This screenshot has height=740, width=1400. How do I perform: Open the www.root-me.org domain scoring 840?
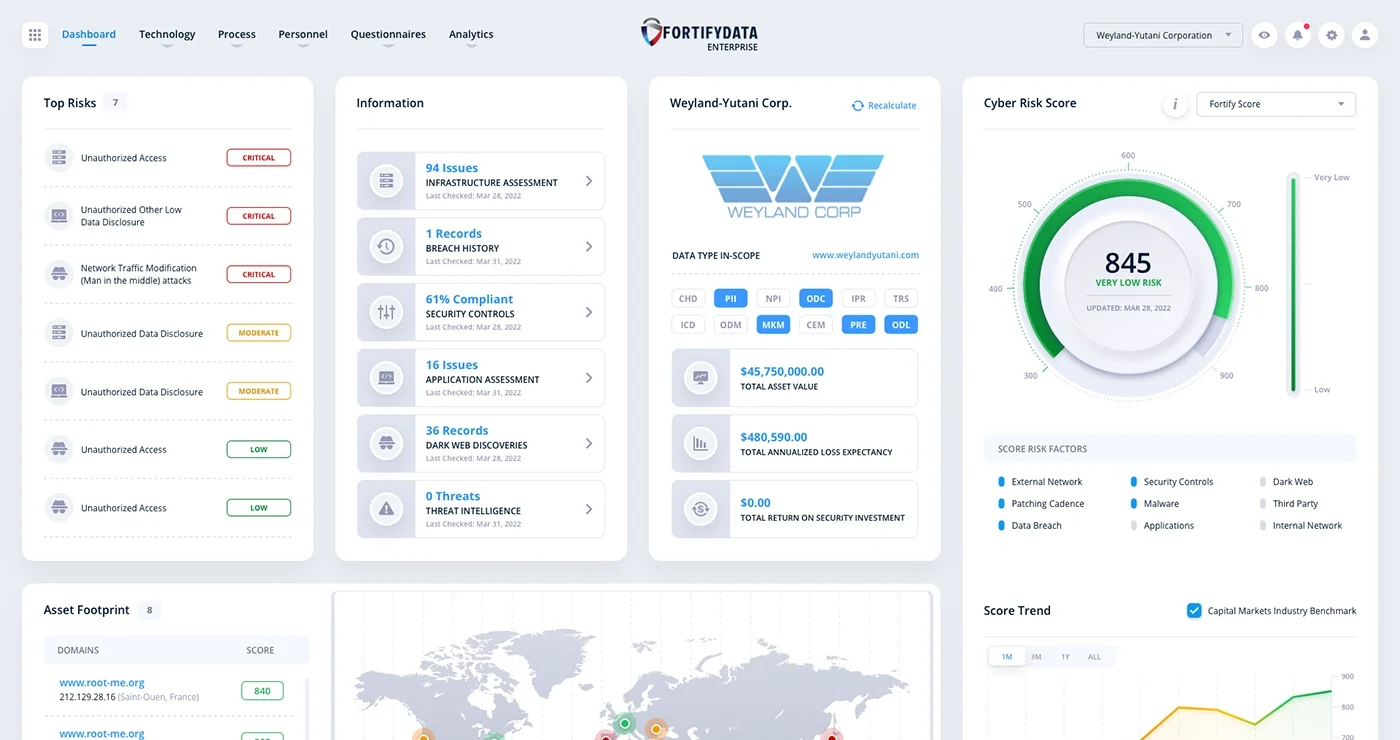click(102, 683)
